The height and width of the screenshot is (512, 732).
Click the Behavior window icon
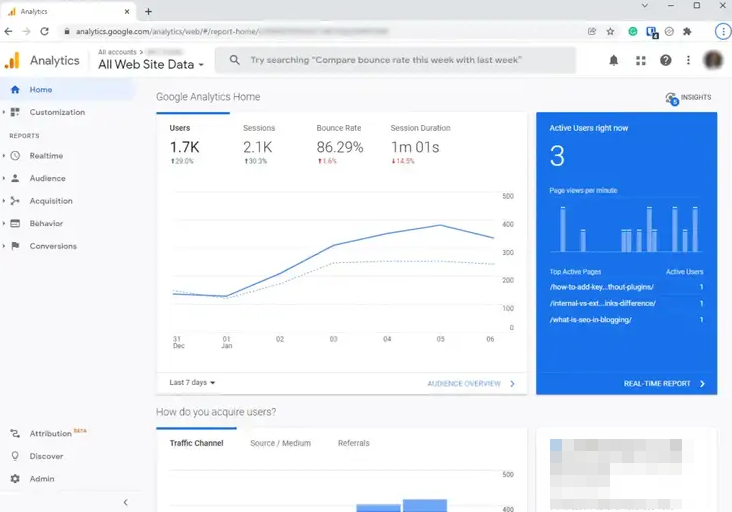[x=15, y=223]
